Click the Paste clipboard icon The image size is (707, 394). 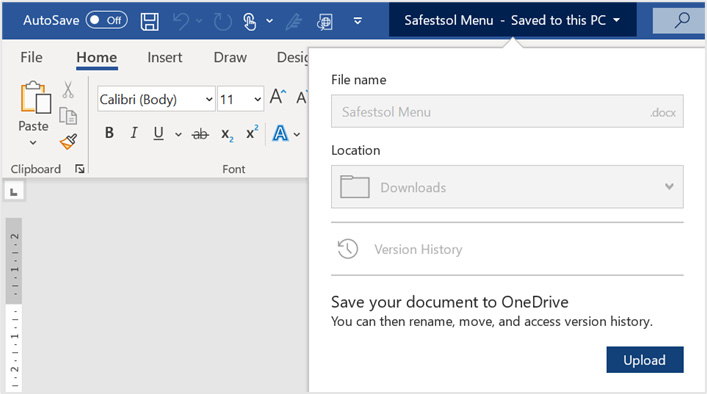pyautogui.click(x=35, y=96)
